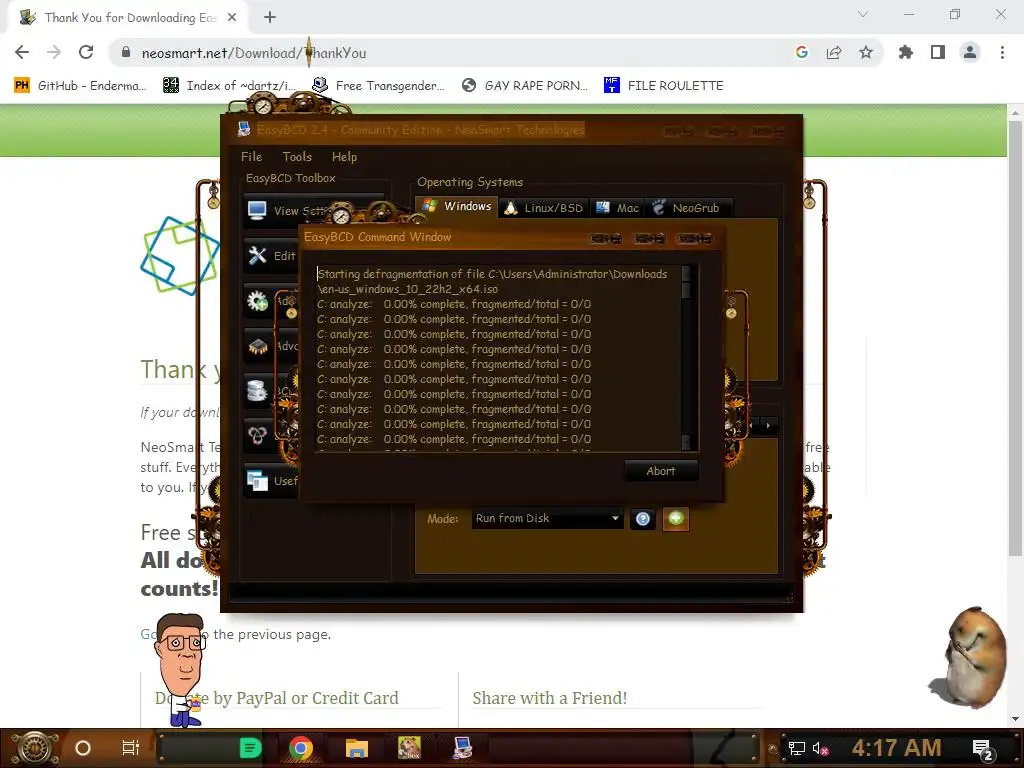Click the network icon in system tray

pos(797,748)
